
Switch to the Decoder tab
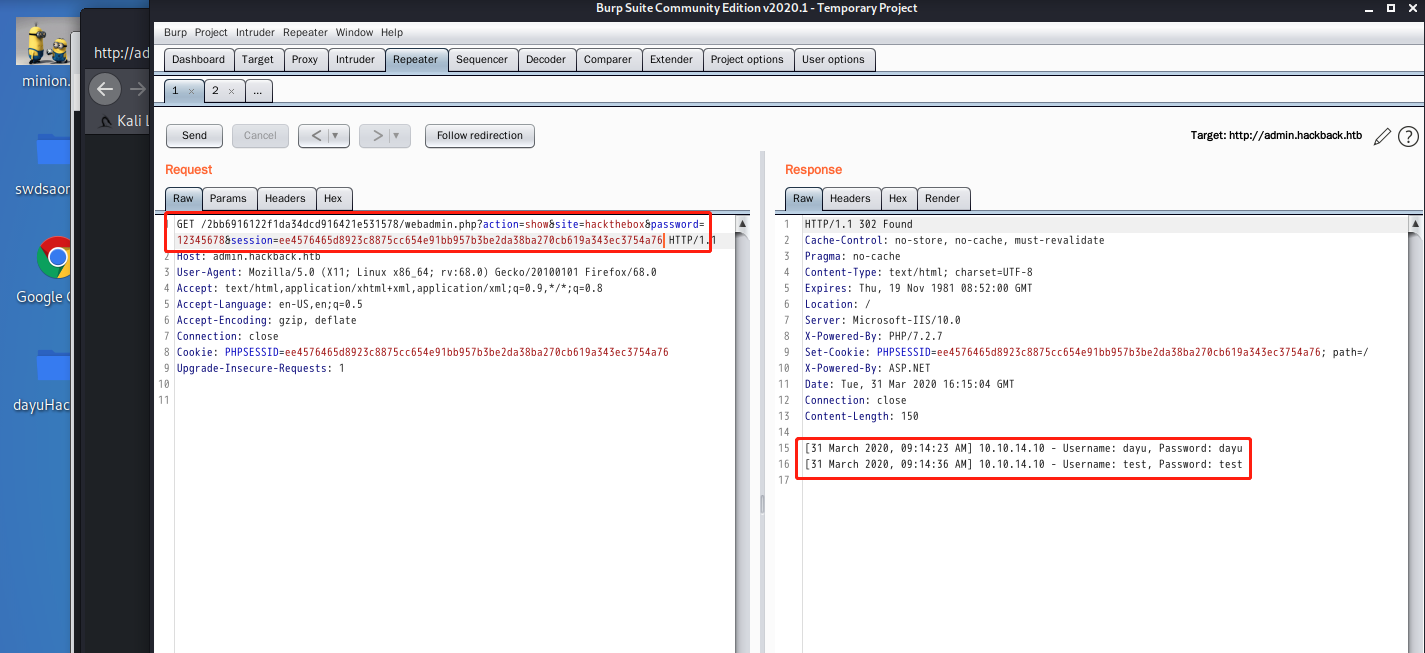click(x=546, y=60)
